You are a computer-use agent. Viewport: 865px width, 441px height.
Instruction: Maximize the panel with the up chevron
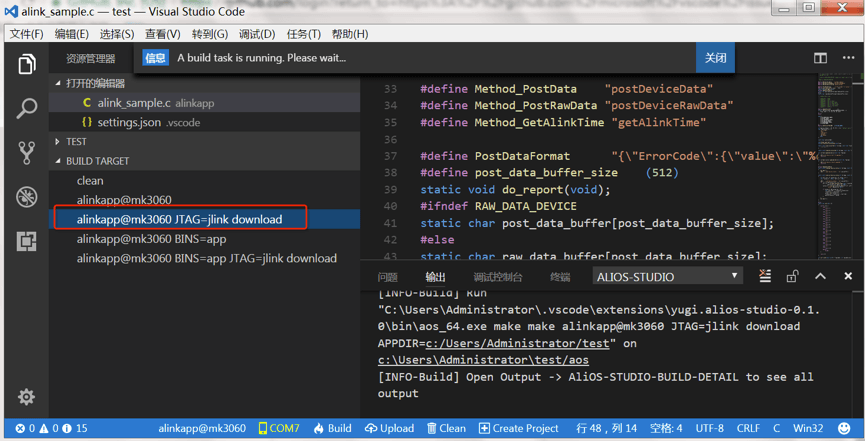click(820, 276)
